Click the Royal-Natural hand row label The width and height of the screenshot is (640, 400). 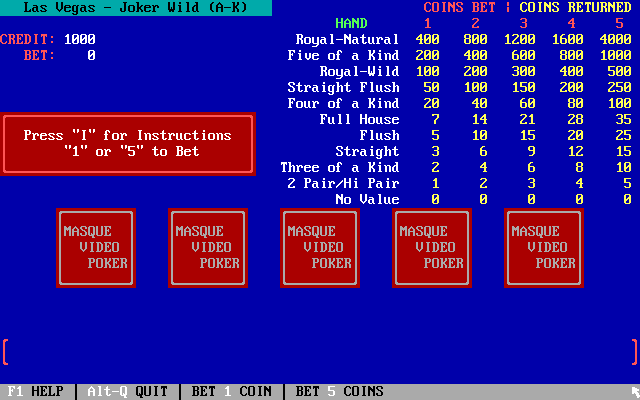pos(347,40)
